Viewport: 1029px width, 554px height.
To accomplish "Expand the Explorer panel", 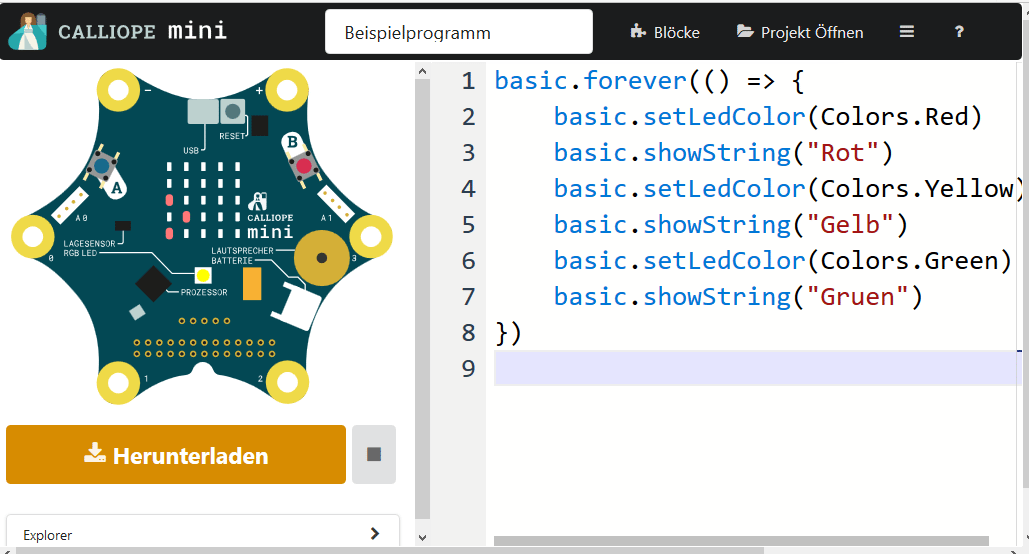I will click(203, 534).
